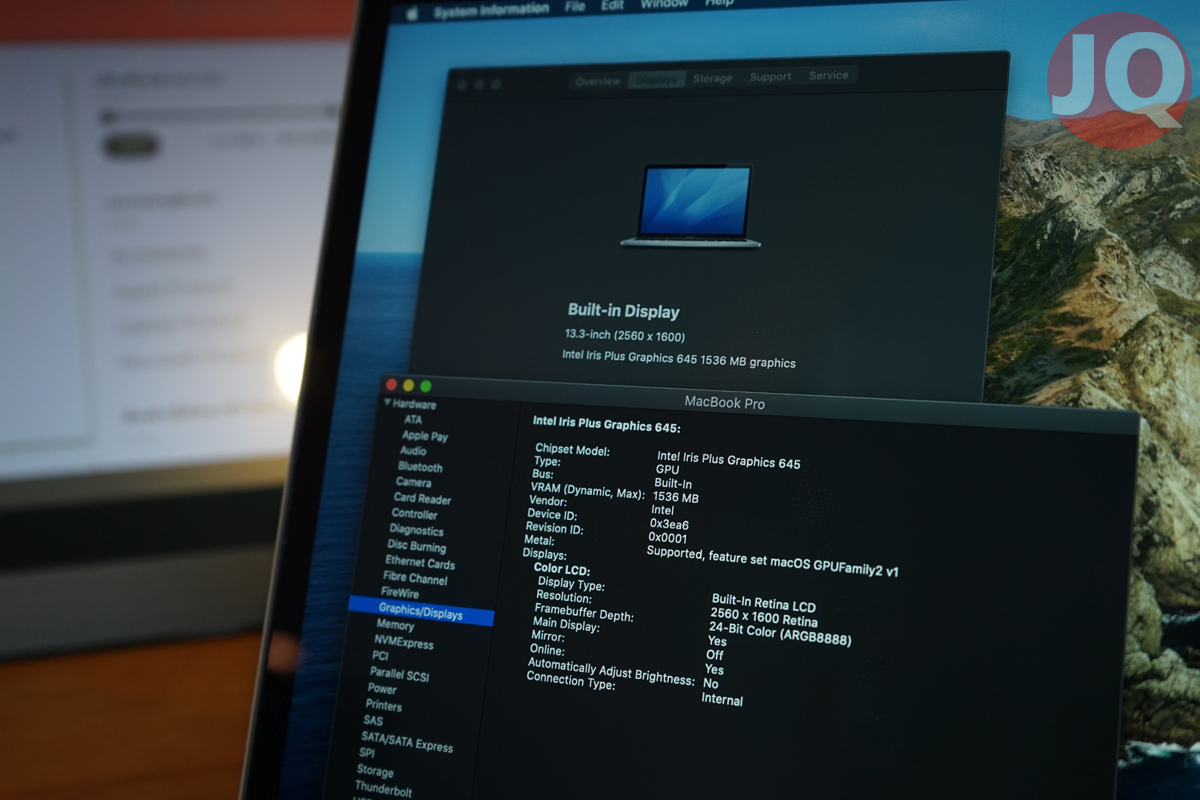Select Memory in the sidebar

pyautogui.click(x=395, y=625)
